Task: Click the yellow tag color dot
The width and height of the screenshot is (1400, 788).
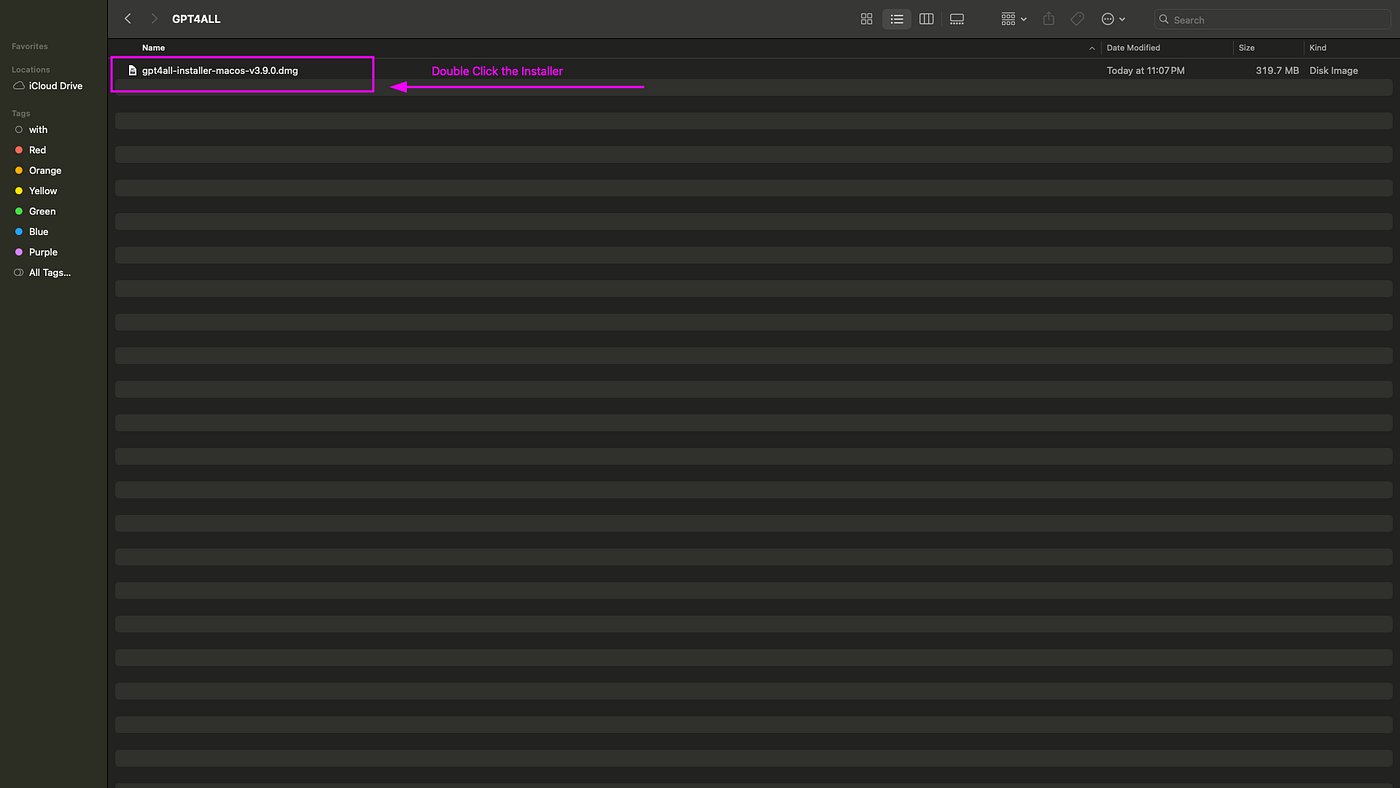Action: point(19,191)
